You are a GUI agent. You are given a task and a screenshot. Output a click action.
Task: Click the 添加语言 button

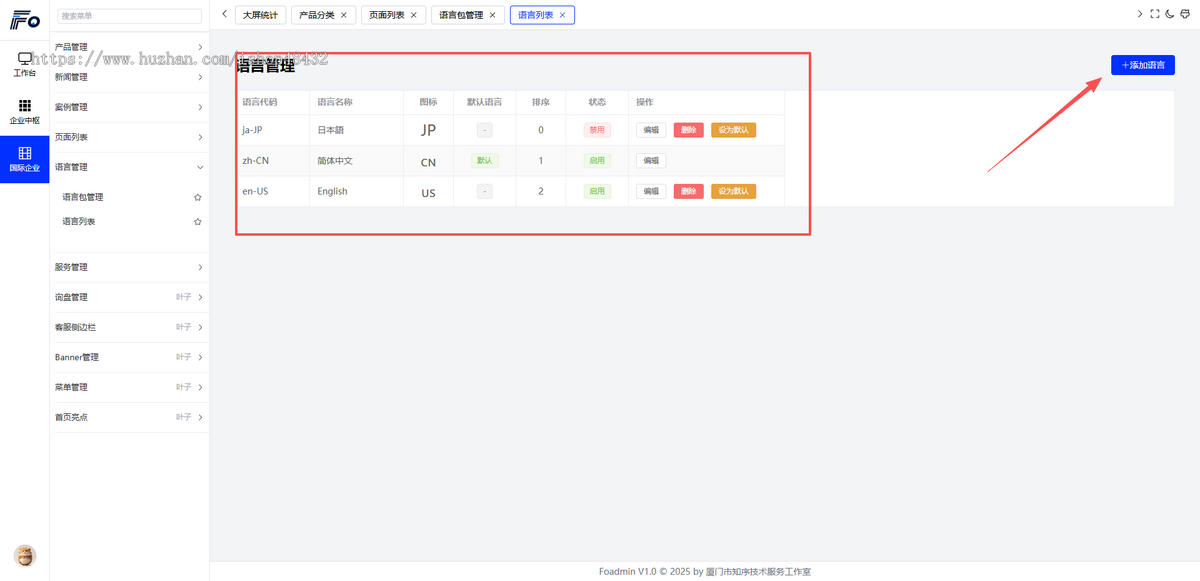click(1143, 64)
